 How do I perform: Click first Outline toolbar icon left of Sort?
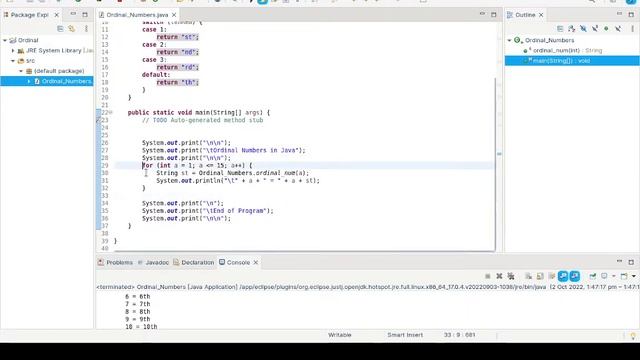pyautogui.click(x=560, y=29)
